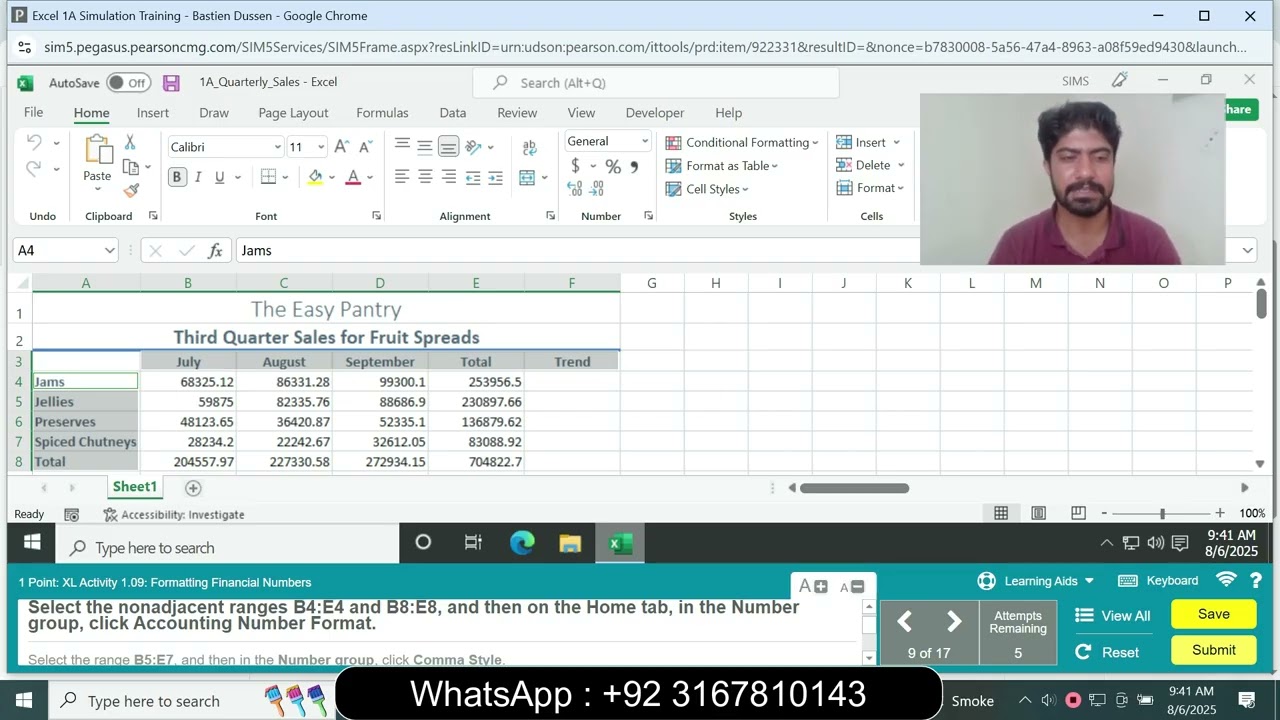
Task: Click the Redo arrow icon
Action: point(35,169)
